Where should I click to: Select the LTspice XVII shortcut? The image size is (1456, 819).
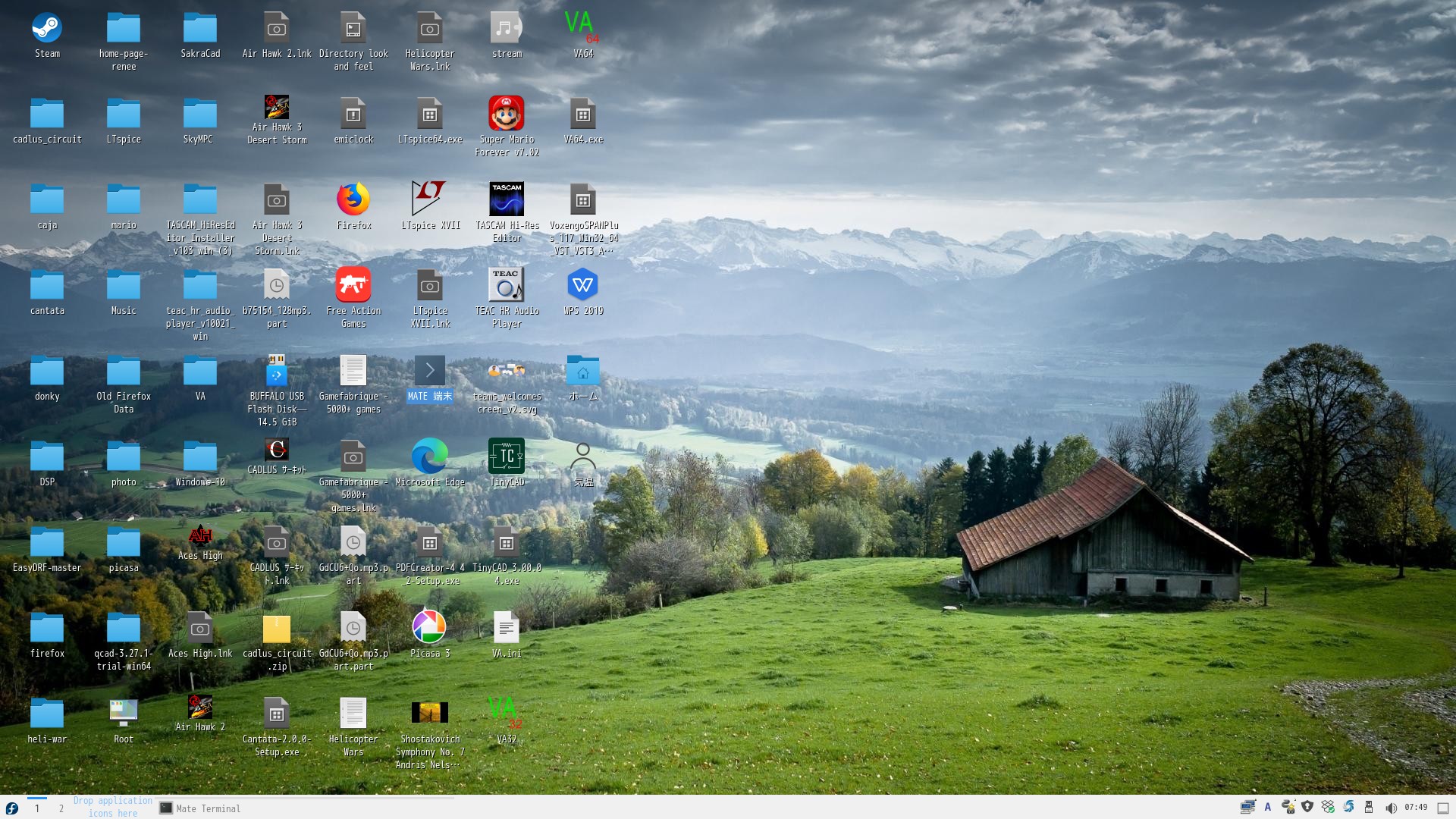pos(429,200)
